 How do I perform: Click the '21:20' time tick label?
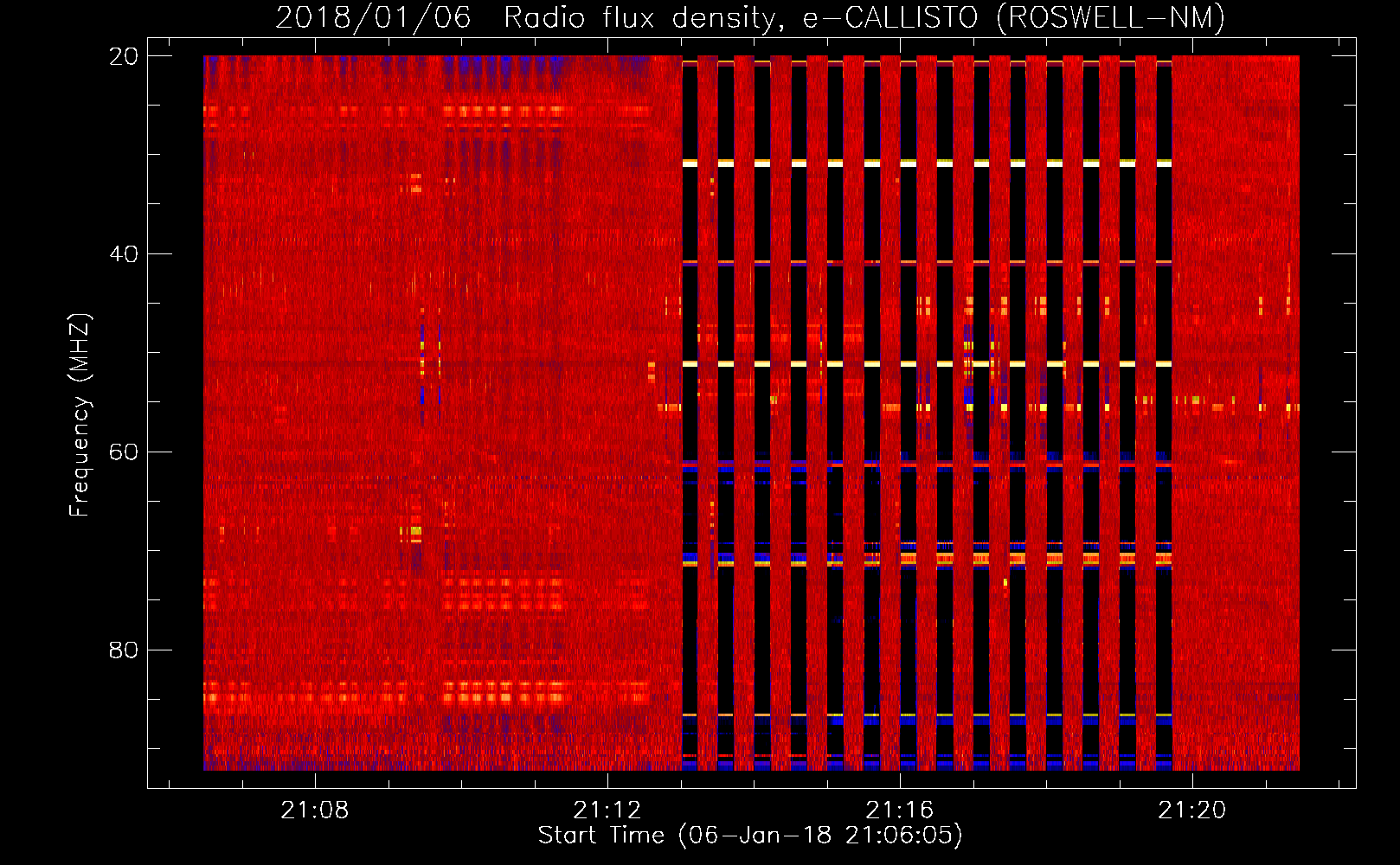[x=1192, y=811]
